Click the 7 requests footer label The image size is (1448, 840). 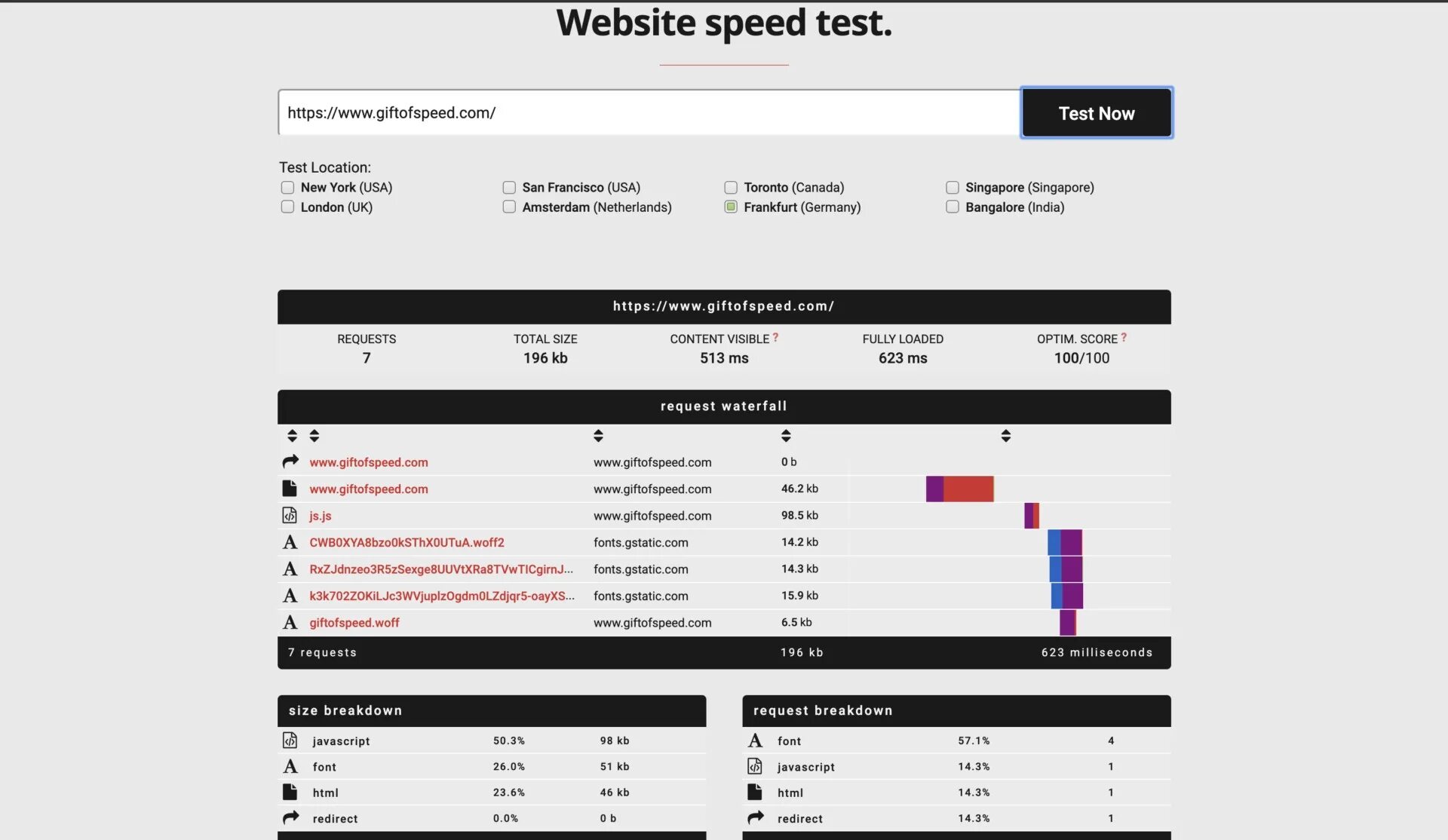[322, 653]
